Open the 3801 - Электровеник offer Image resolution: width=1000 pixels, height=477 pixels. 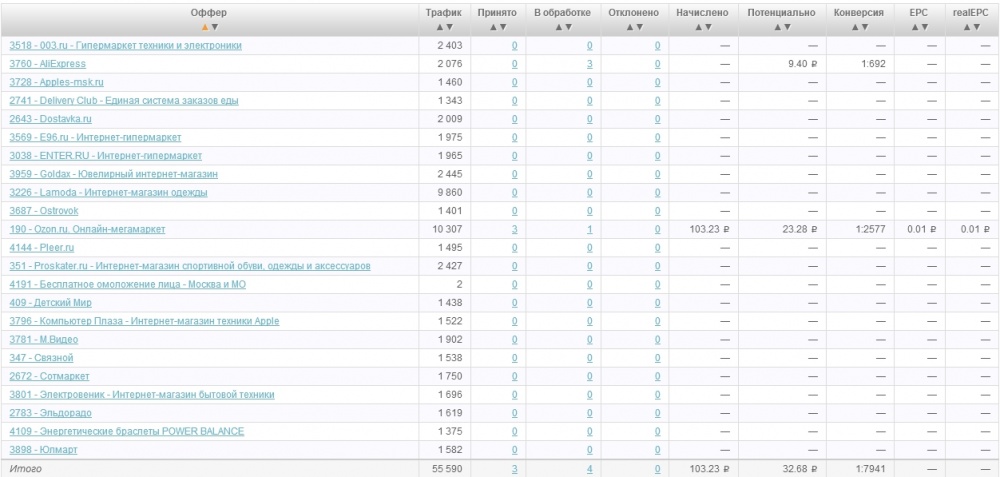tap(142, 395)
